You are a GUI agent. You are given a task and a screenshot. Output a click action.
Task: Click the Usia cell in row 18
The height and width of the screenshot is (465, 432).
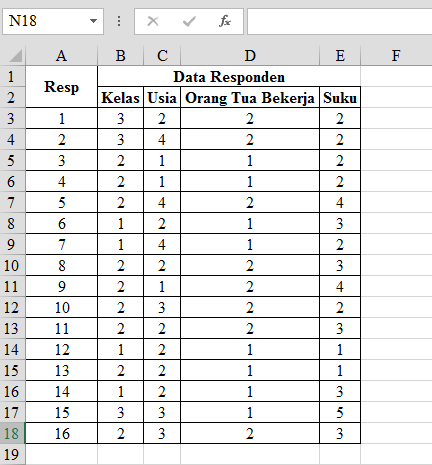[162, 433]
